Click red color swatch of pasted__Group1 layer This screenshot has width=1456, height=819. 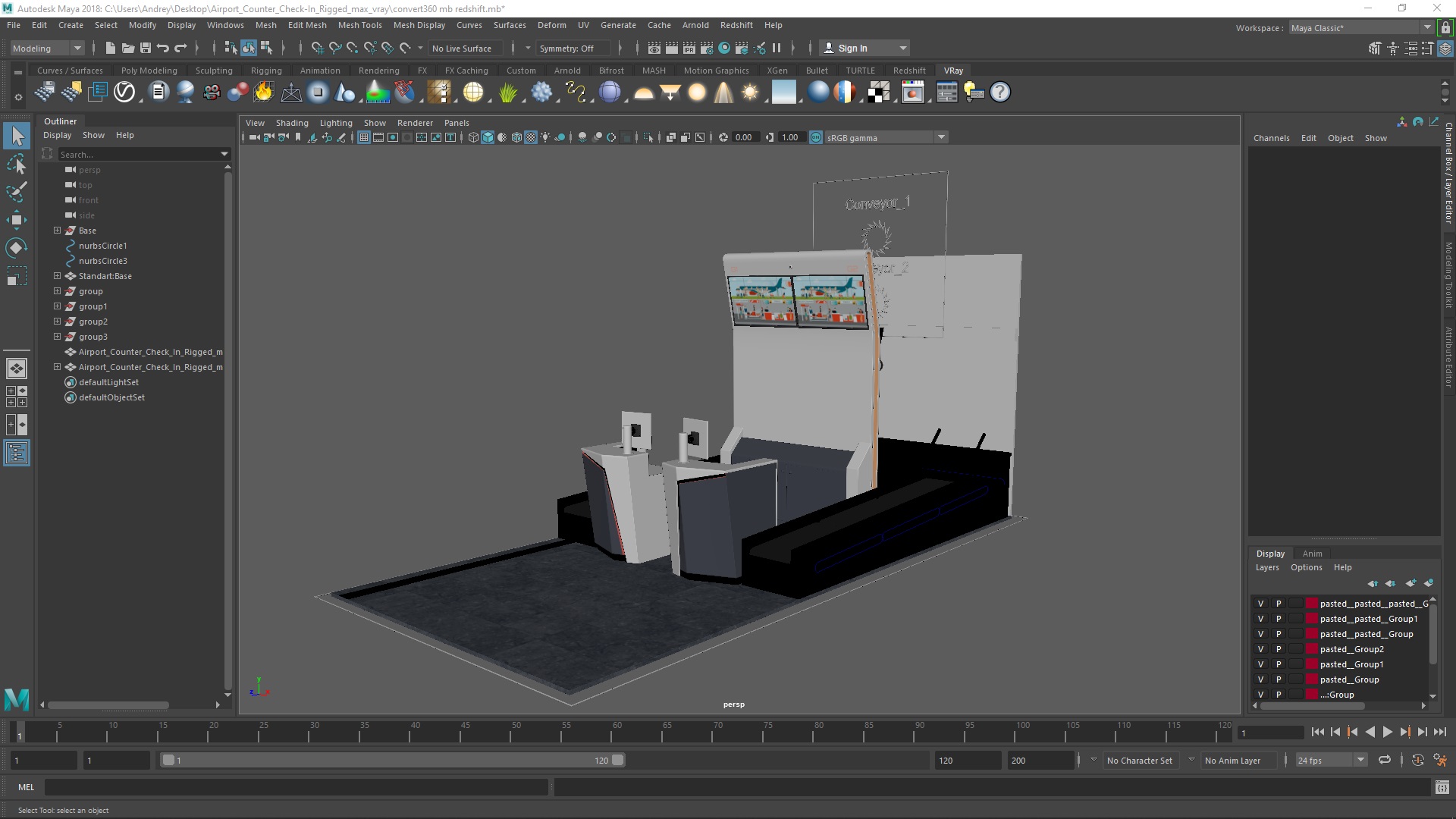(1311, 664)
